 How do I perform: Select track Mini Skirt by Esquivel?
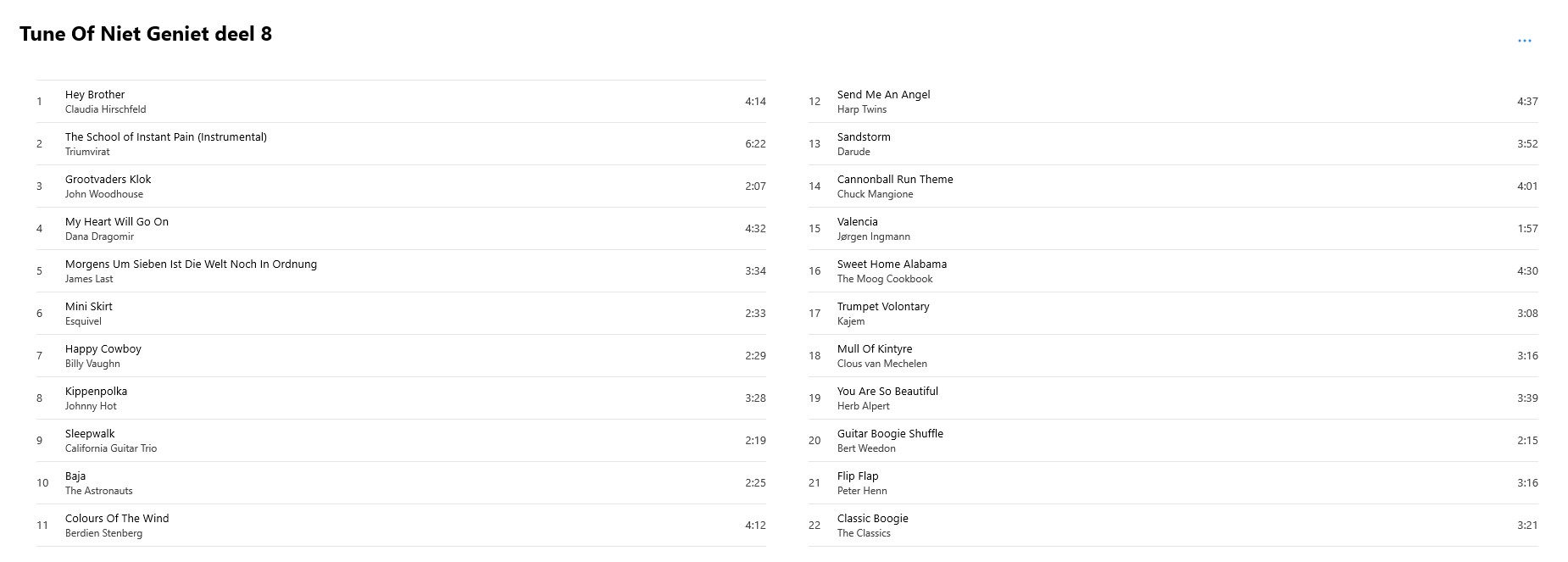(401, 314)
